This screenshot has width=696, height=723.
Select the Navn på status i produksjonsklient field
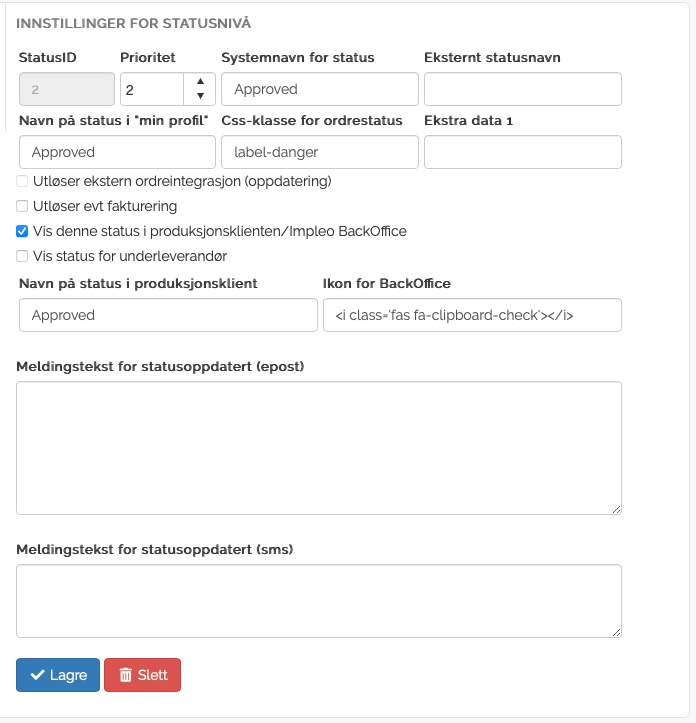coord(167,315)
